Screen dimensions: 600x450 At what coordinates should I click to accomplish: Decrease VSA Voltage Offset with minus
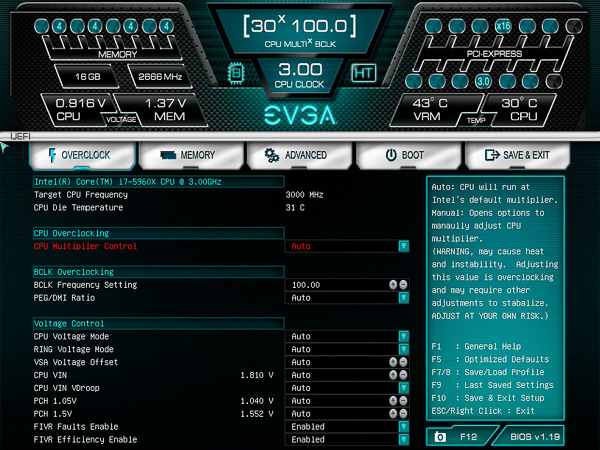[403, 362]
